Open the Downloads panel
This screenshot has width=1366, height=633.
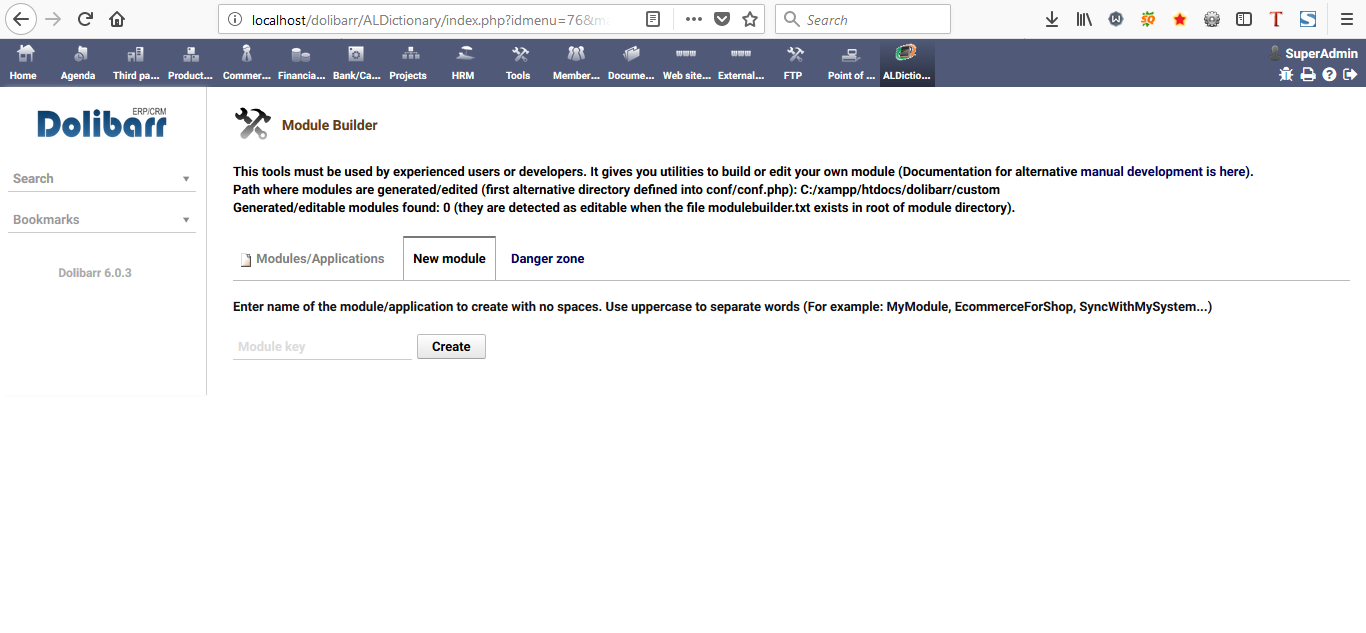pos(1051,19)
